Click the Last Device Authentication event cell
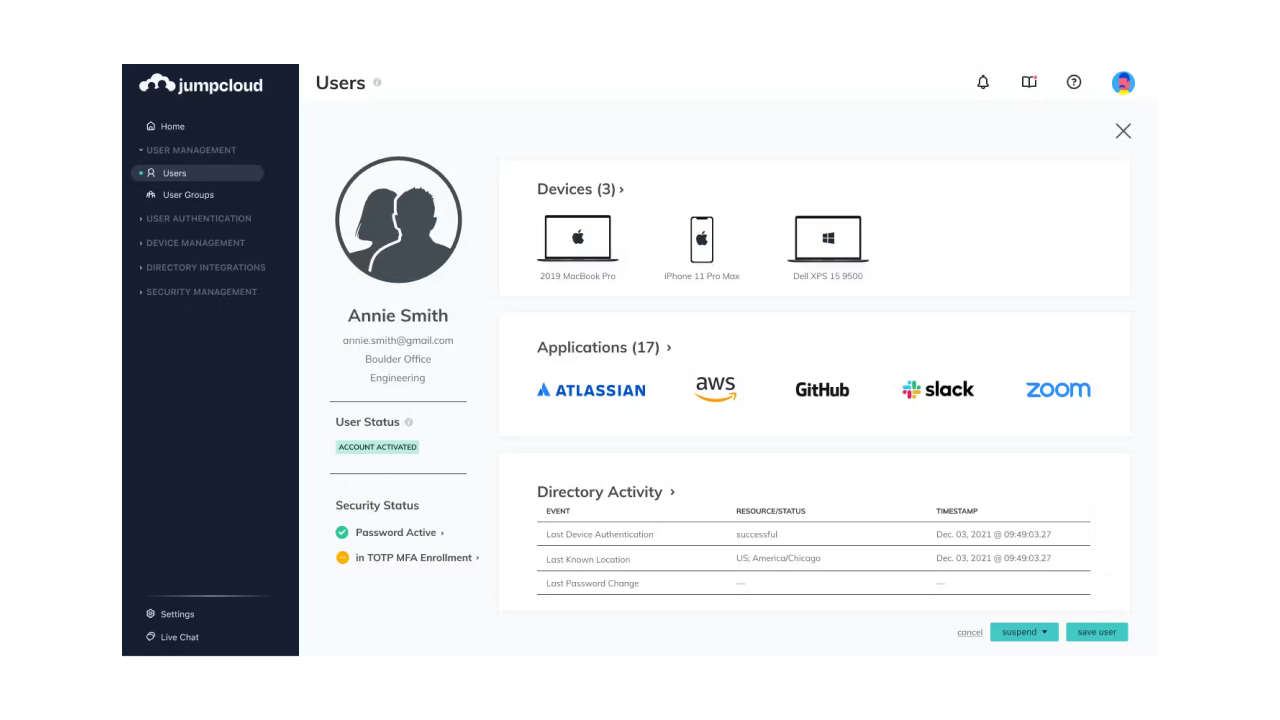 600,535
